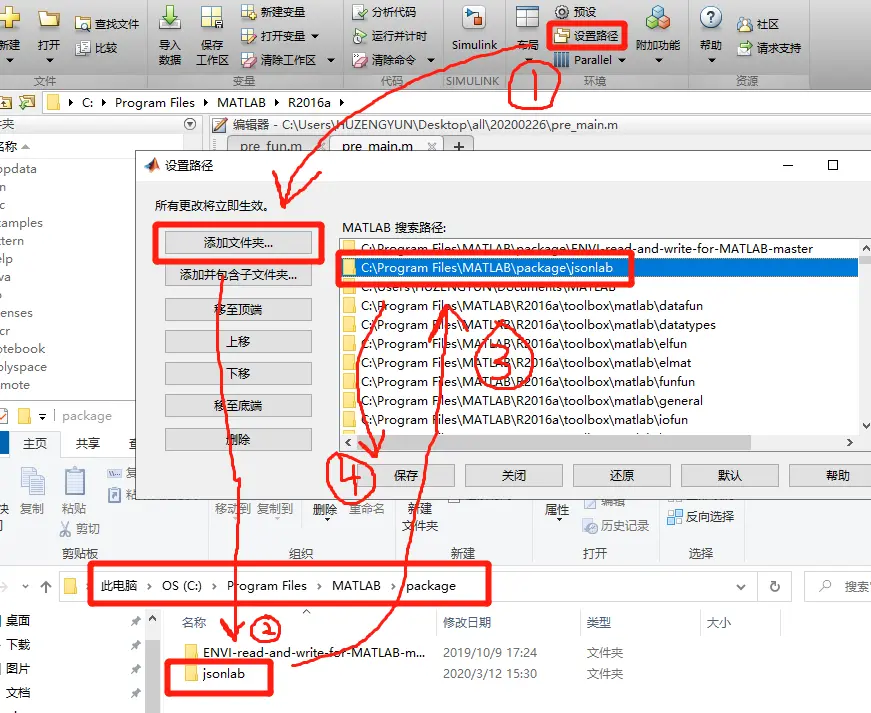Click 属性 properties in Explorer ribbon

point(557,511)
